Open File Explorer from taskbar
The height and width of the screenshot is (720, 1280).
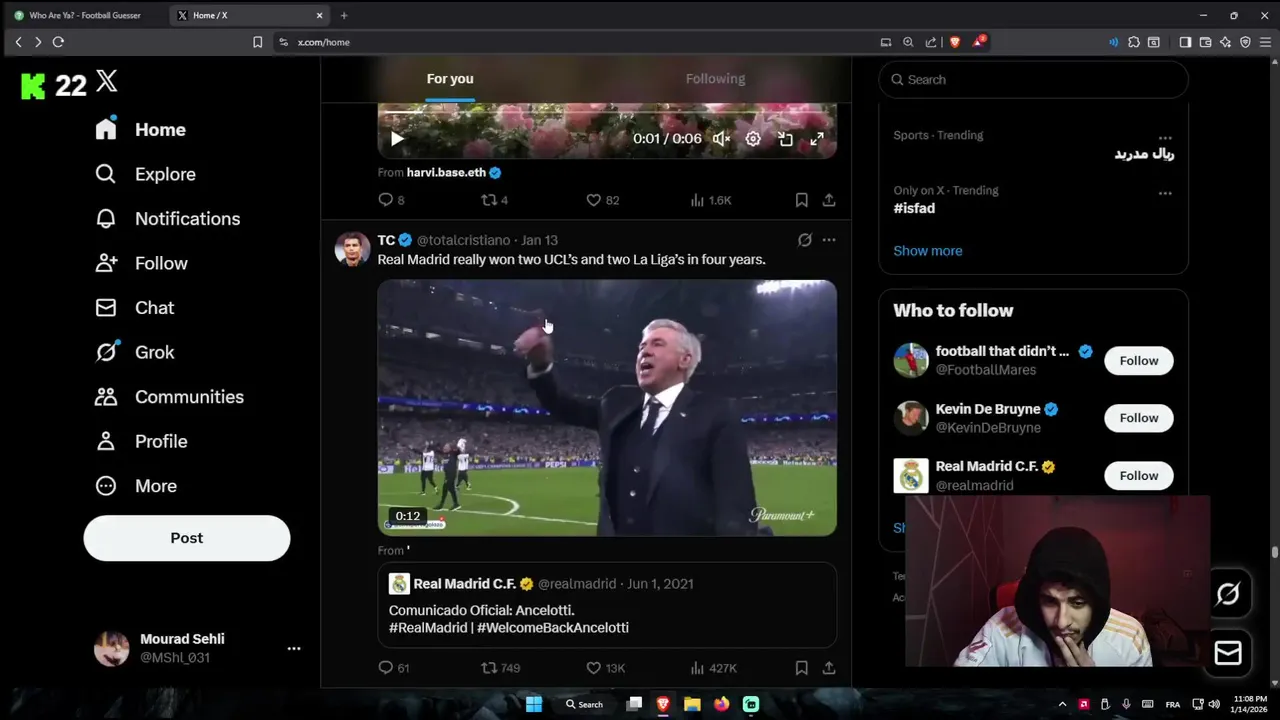tap(692, 704)
